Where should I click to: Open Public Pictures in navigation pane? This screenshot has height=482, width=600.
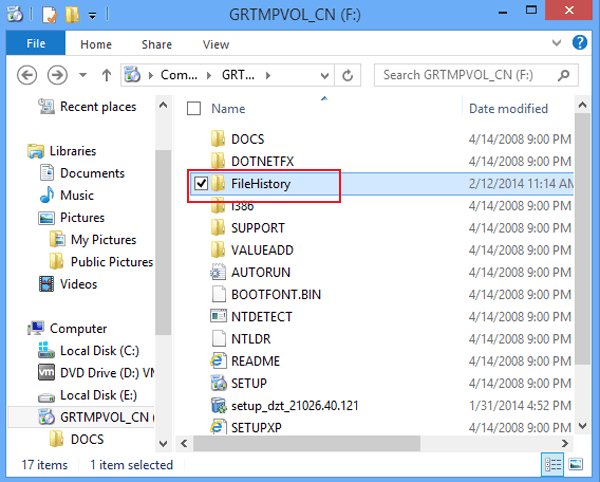(112, 262)
